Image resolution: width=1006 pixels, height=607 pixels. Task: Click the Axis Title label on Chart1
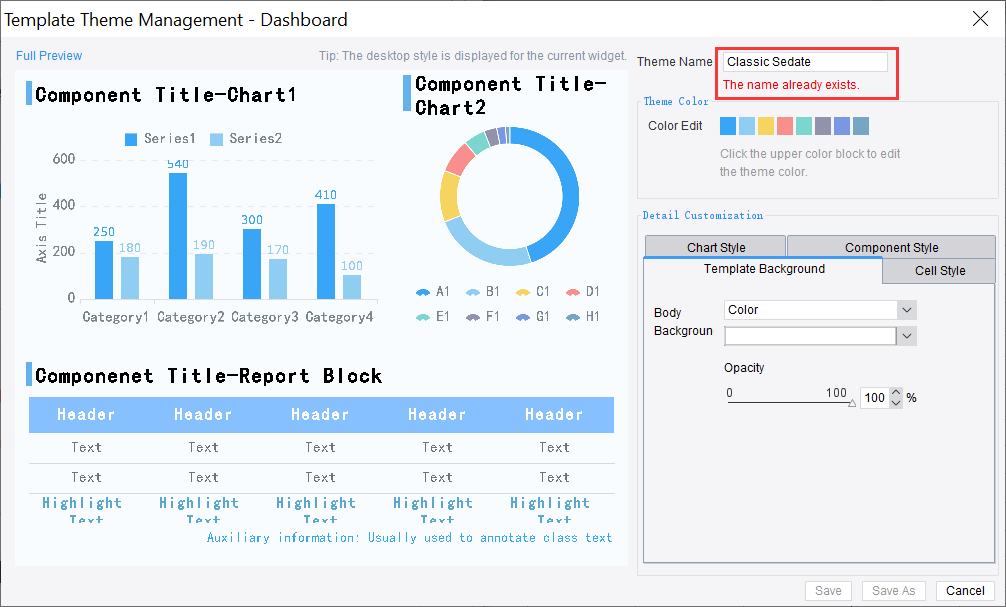tap(42, 228)
